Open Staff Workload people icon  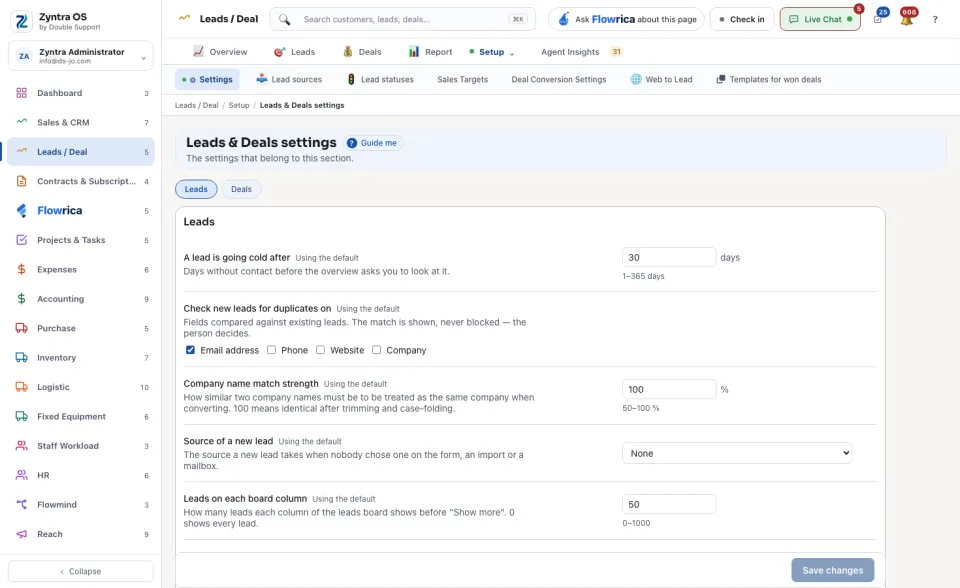(x=21, y=446)
